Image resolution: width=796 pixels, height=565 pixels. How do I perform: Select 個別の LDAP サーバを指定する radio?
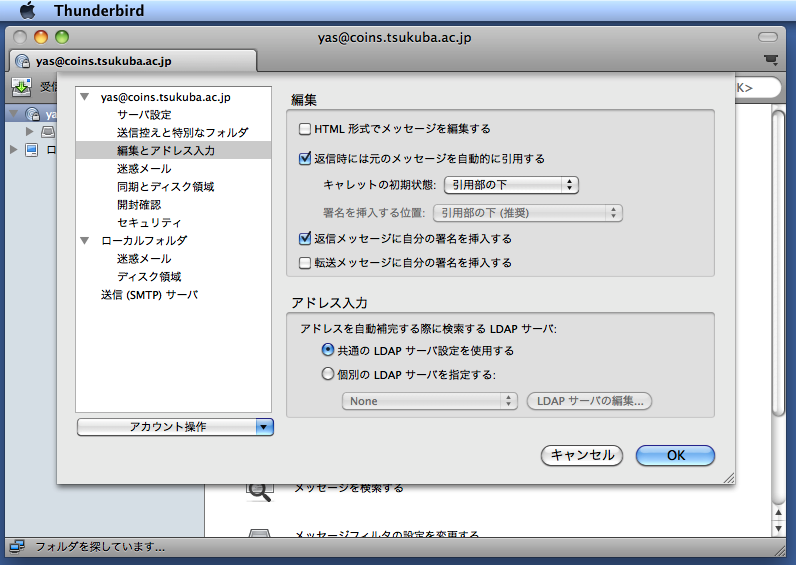tap(328, 374)
